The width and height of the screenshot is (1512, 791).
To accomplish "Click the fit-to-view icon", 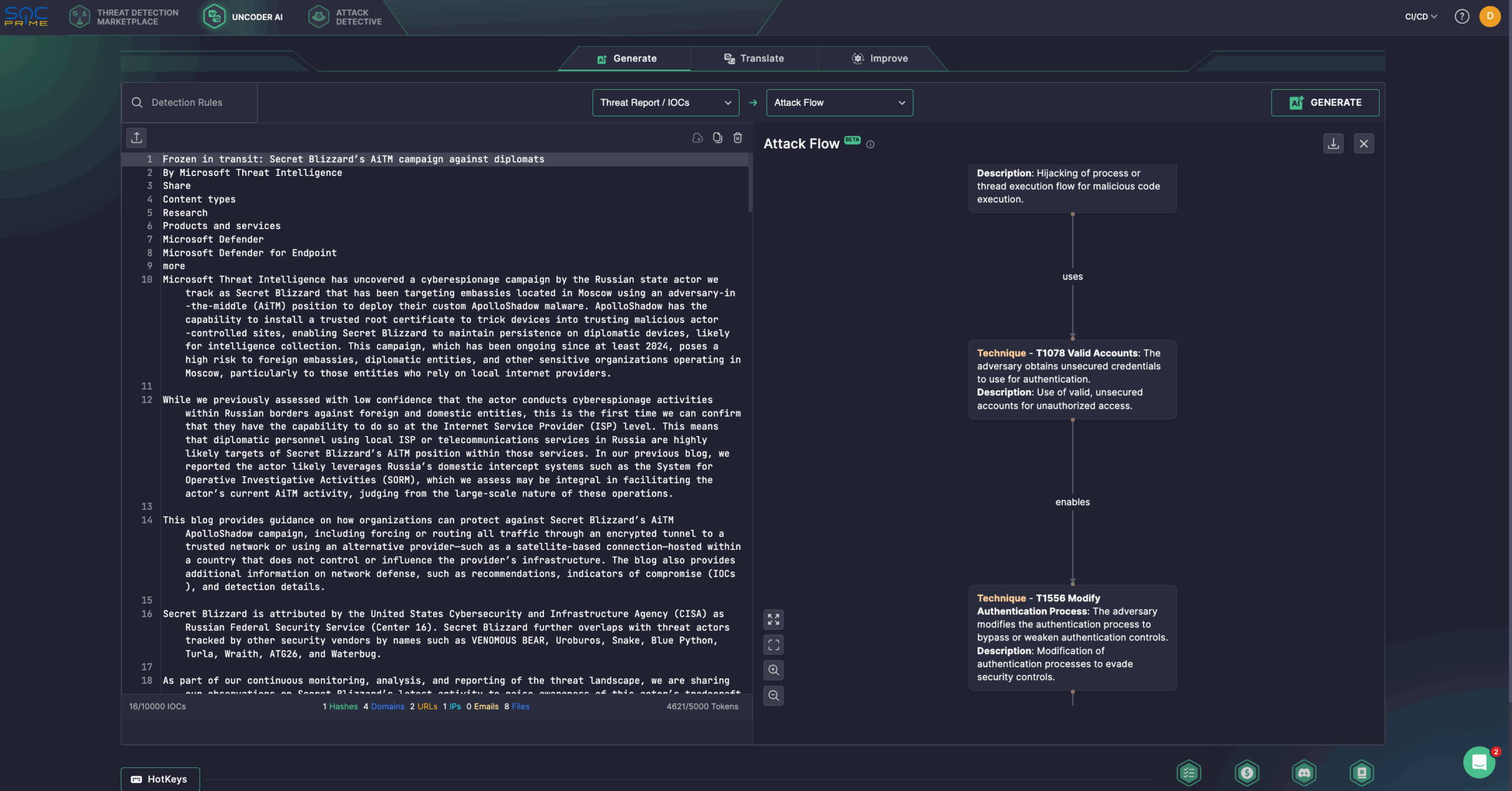I will [x=774, y=645].
